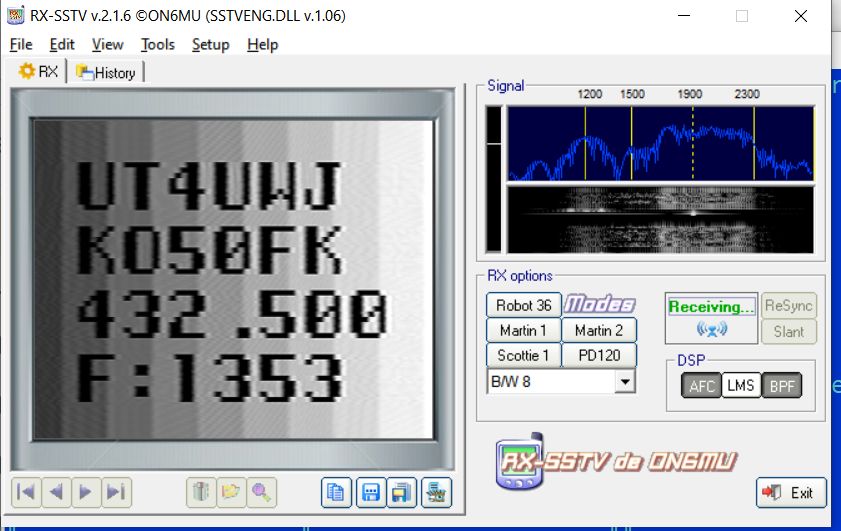Viewport: 841px width, 531px height.
Task: Jump to the first image in history
Action: click(27, 492)
